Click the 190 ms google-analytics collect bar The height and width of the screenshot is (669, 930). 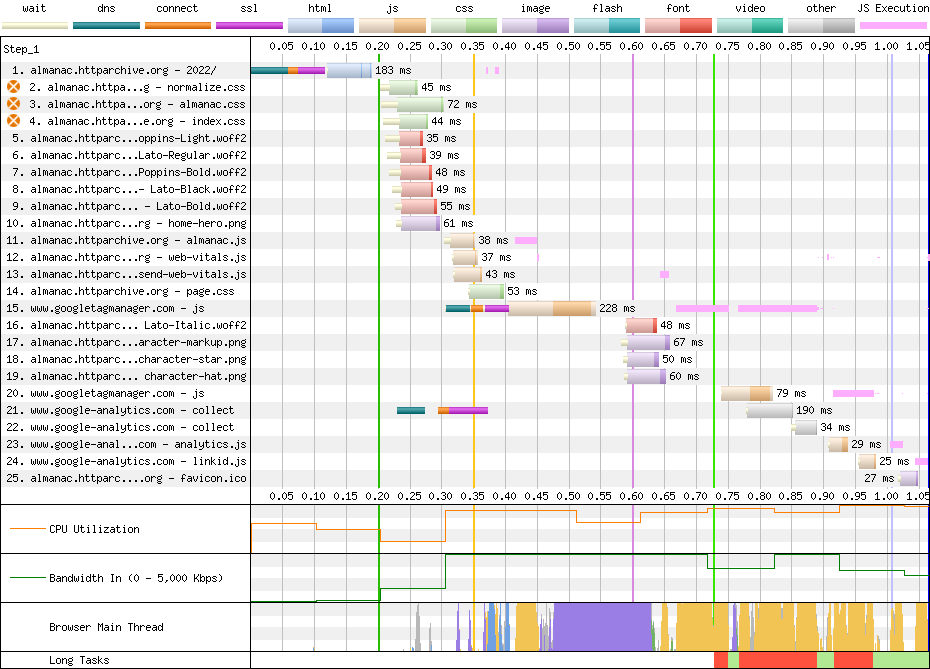click(x=768, y=410)
